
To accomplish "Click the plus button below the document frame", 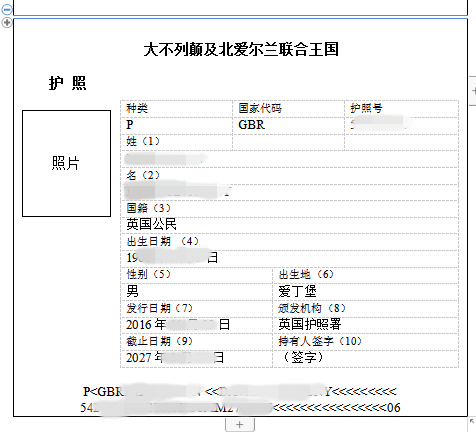I will click(240, 425).
